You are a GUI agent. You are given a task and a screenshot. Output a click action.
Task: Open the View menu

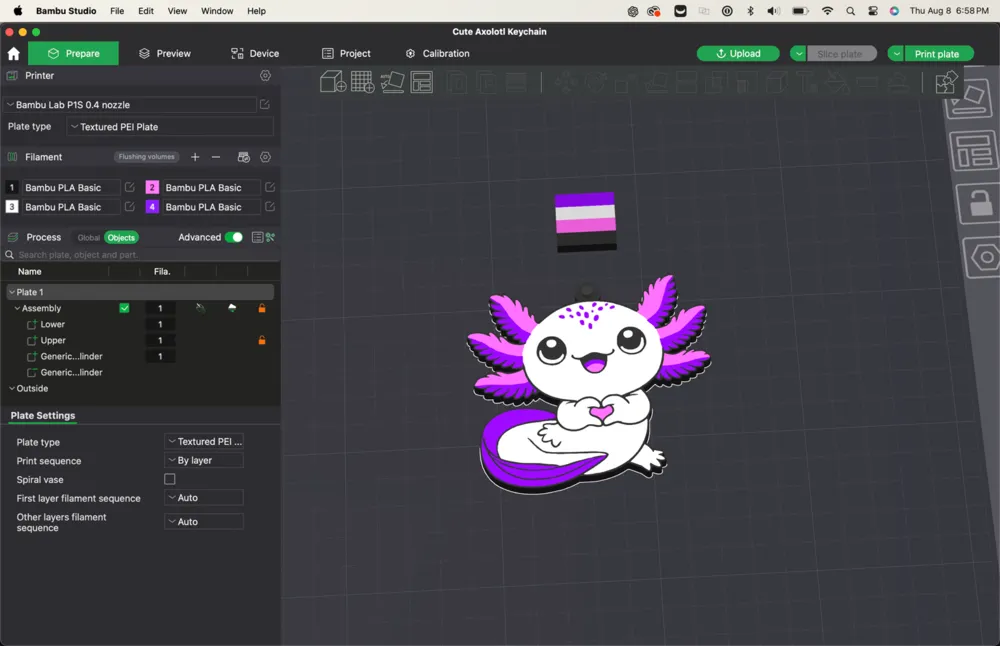[177, 11]
